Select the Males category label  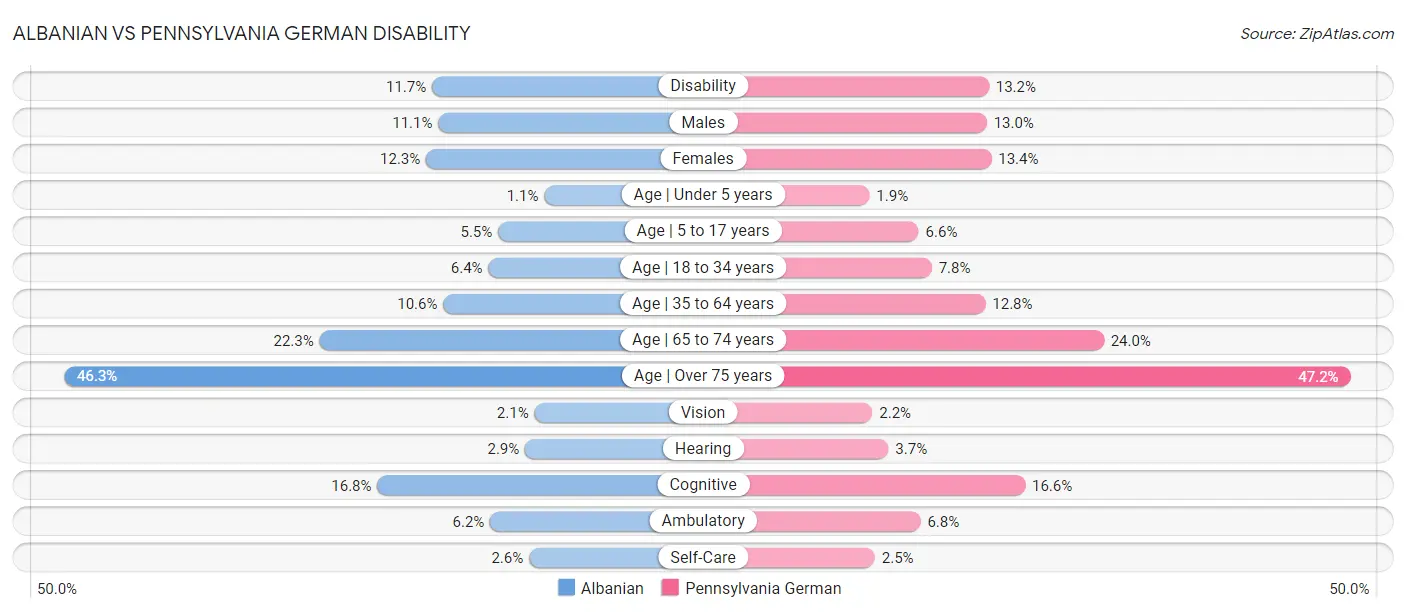point(703,122)
